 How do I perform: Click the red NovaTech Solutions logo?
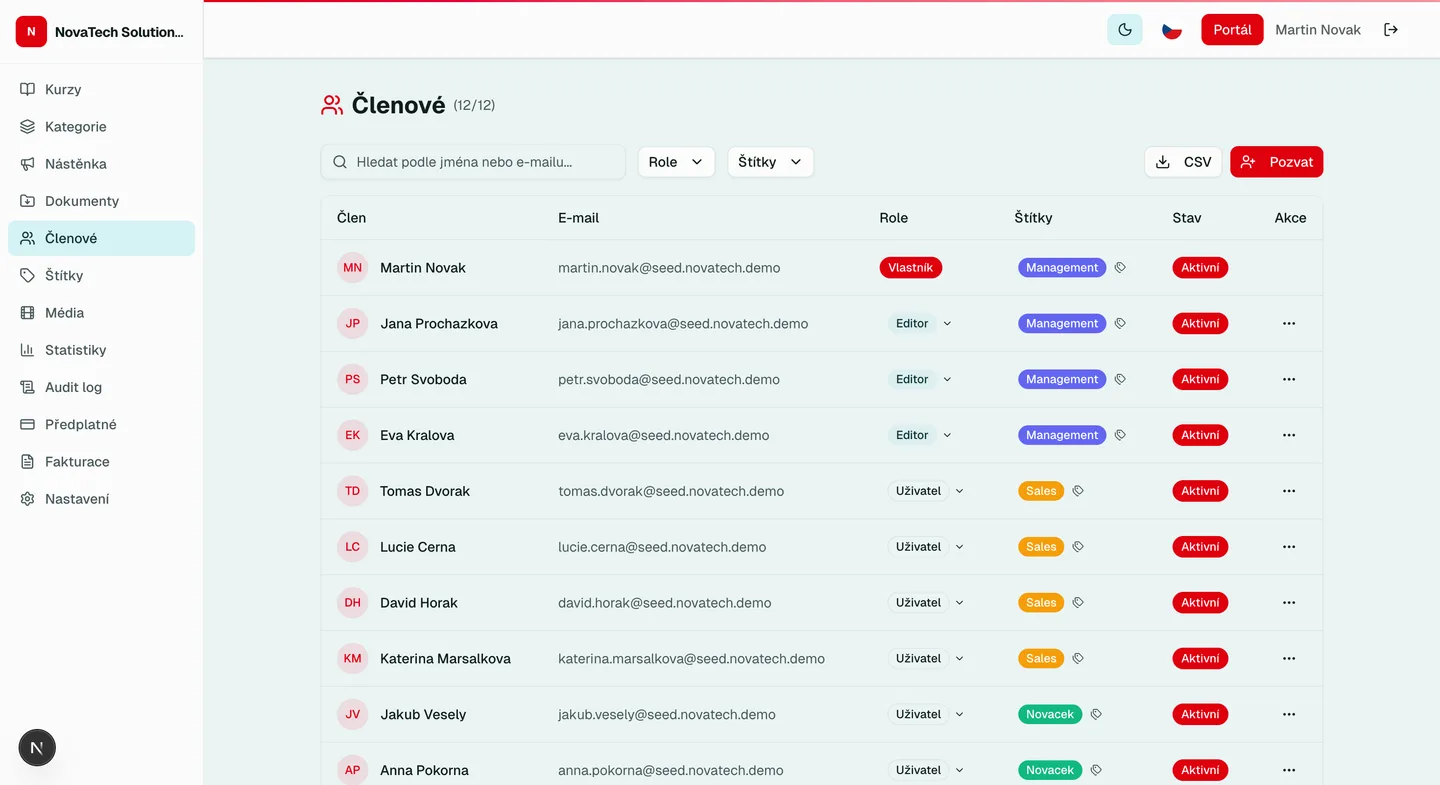[x=31, y=32]
